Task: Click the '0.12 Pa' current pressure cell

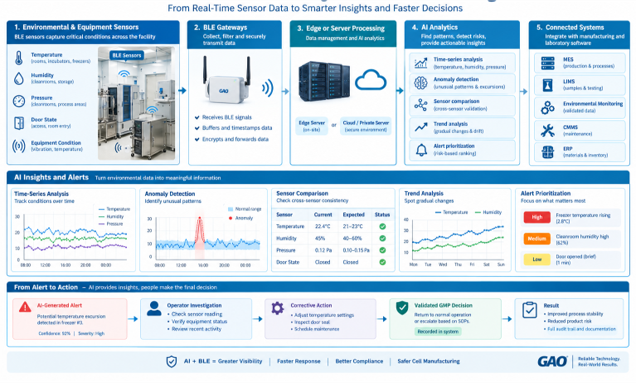Action: click(x=323, y=250)
